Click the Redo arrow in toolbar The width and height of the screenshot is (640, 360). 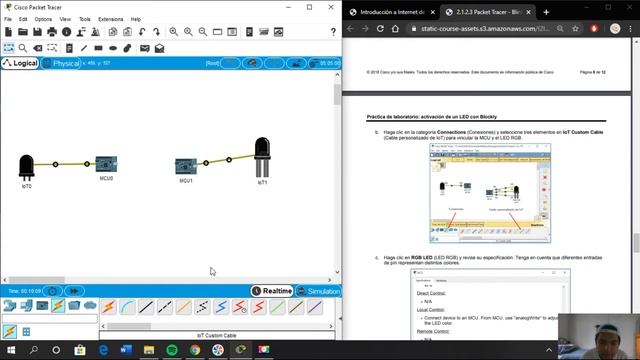click(x=157, y=32)
